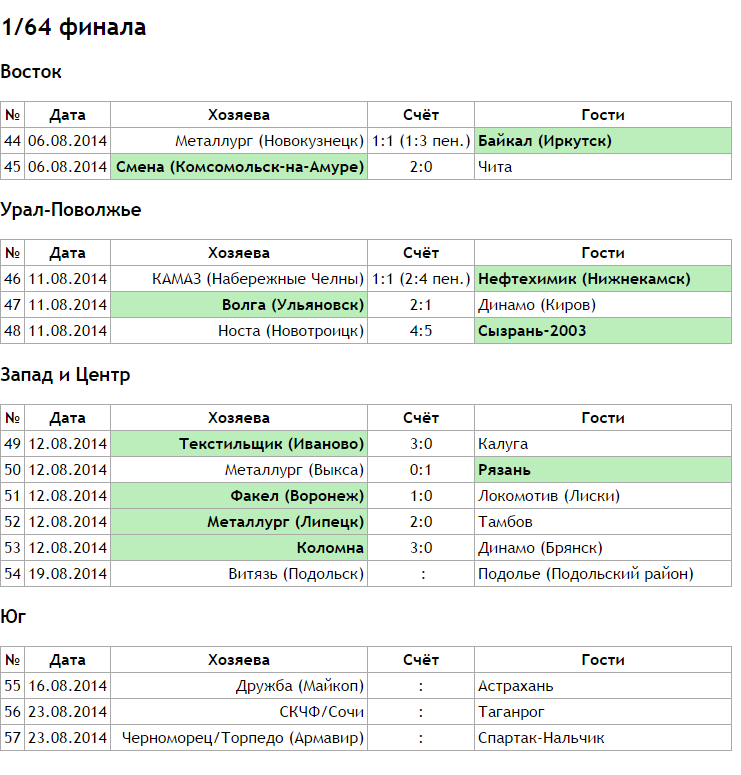The height and width of the screenshot is (775, 741).
Task: Click the 19.08.2014 date cell
Action: 67,574
